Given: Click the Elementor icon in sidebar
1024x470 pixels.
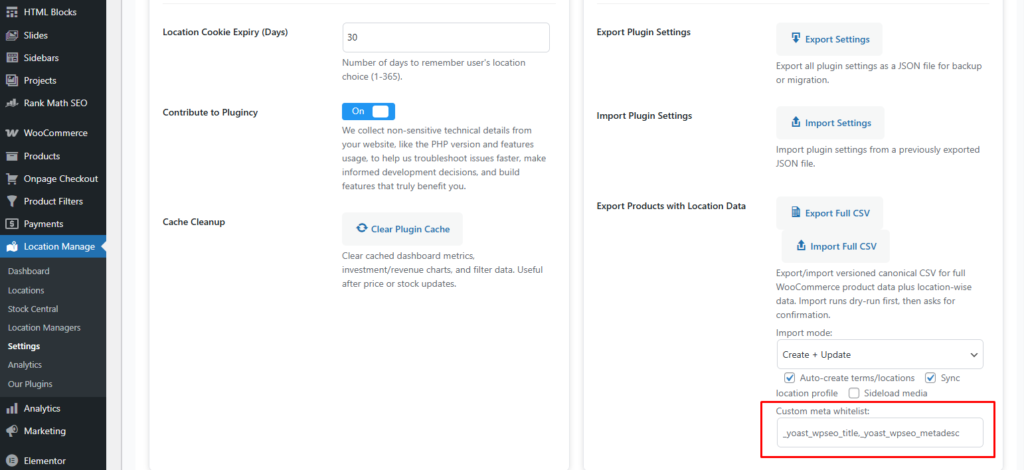Looking at the screenshot, I should pyautogui.click(x=12, y=461).
